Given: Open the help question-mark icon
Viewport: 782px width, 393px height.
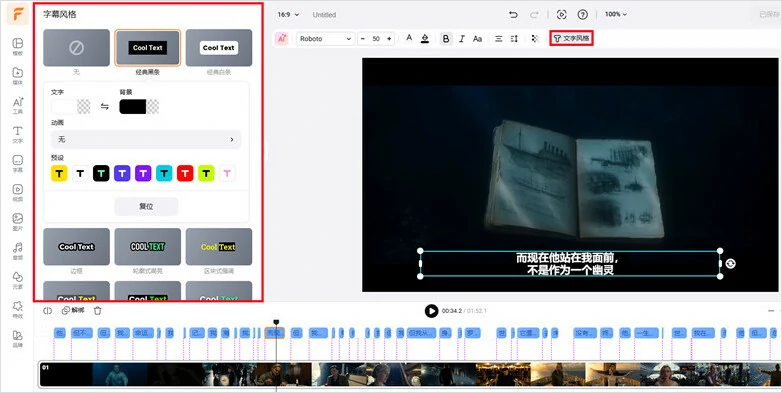Looking at the screenshot, I should 583,14.
